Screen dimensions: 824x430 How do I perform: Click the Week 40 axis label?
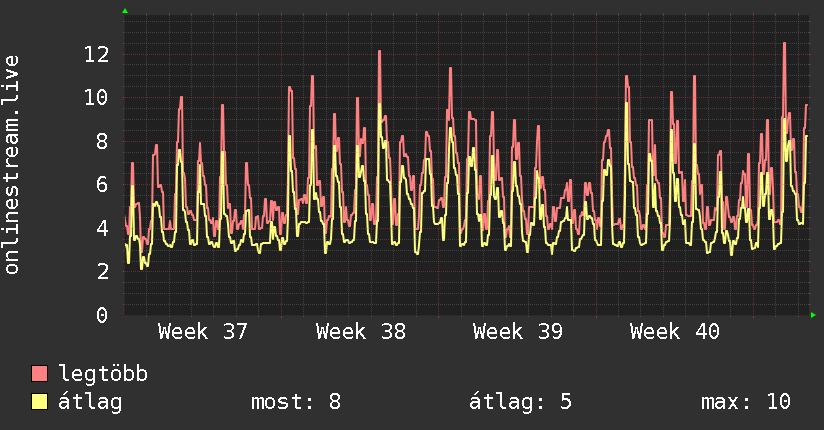pos(675,332)
